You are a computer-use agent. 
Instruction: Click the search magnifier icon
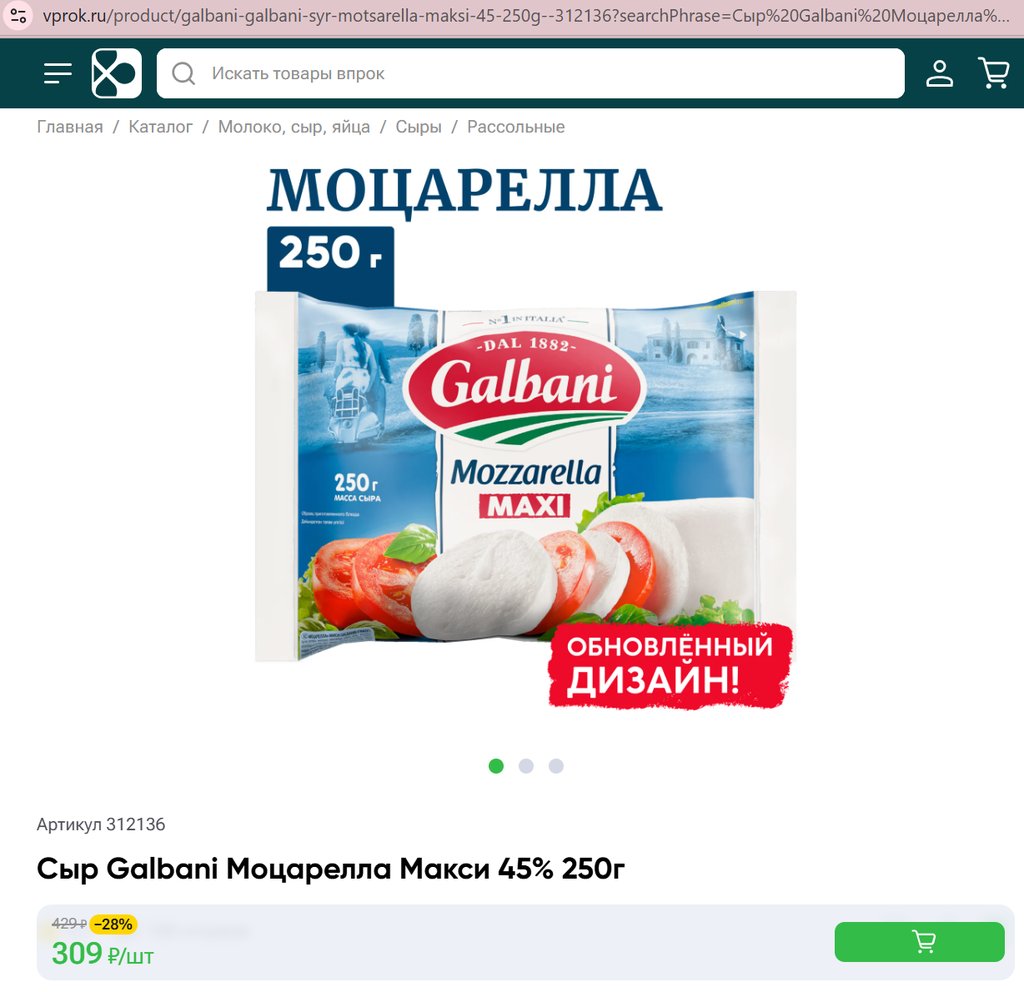184,73
